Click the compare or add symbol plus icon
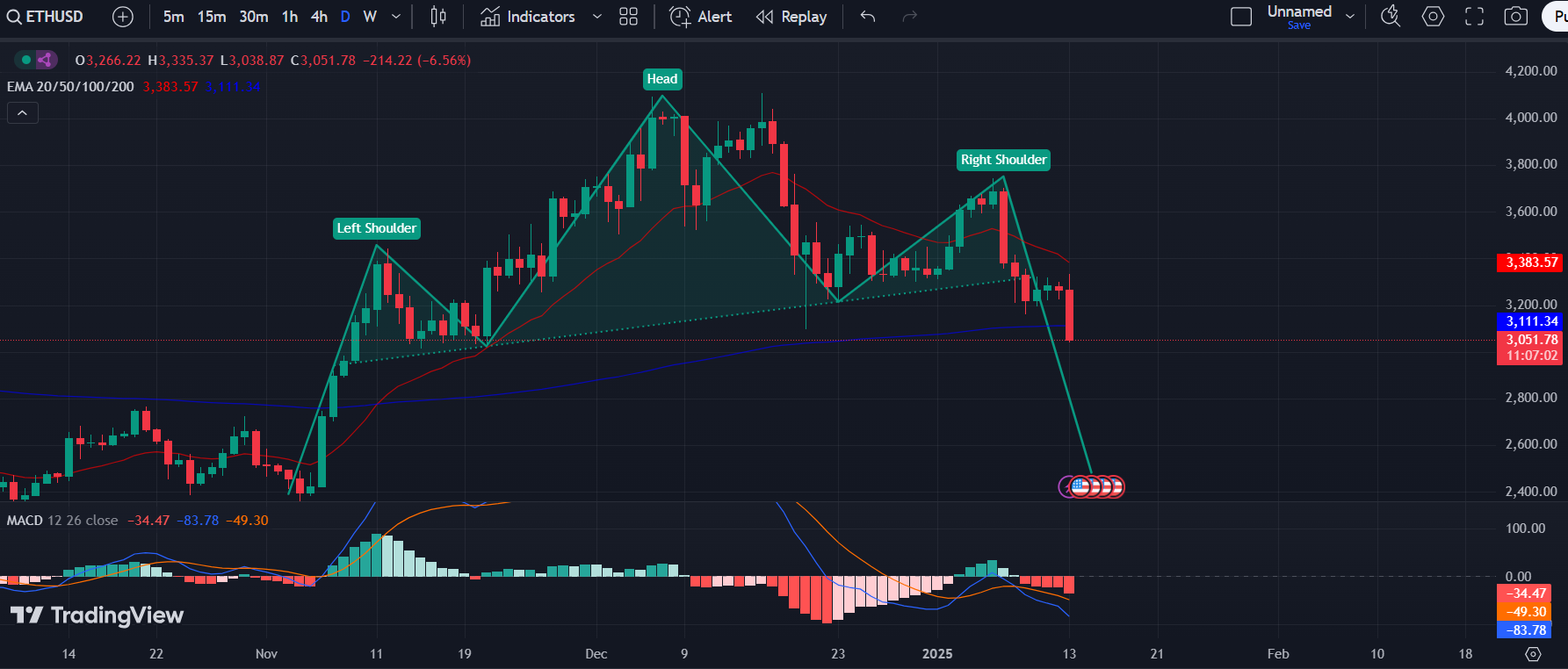The height and width of the screenshot is (669, 1568). [x=123, y=17]
